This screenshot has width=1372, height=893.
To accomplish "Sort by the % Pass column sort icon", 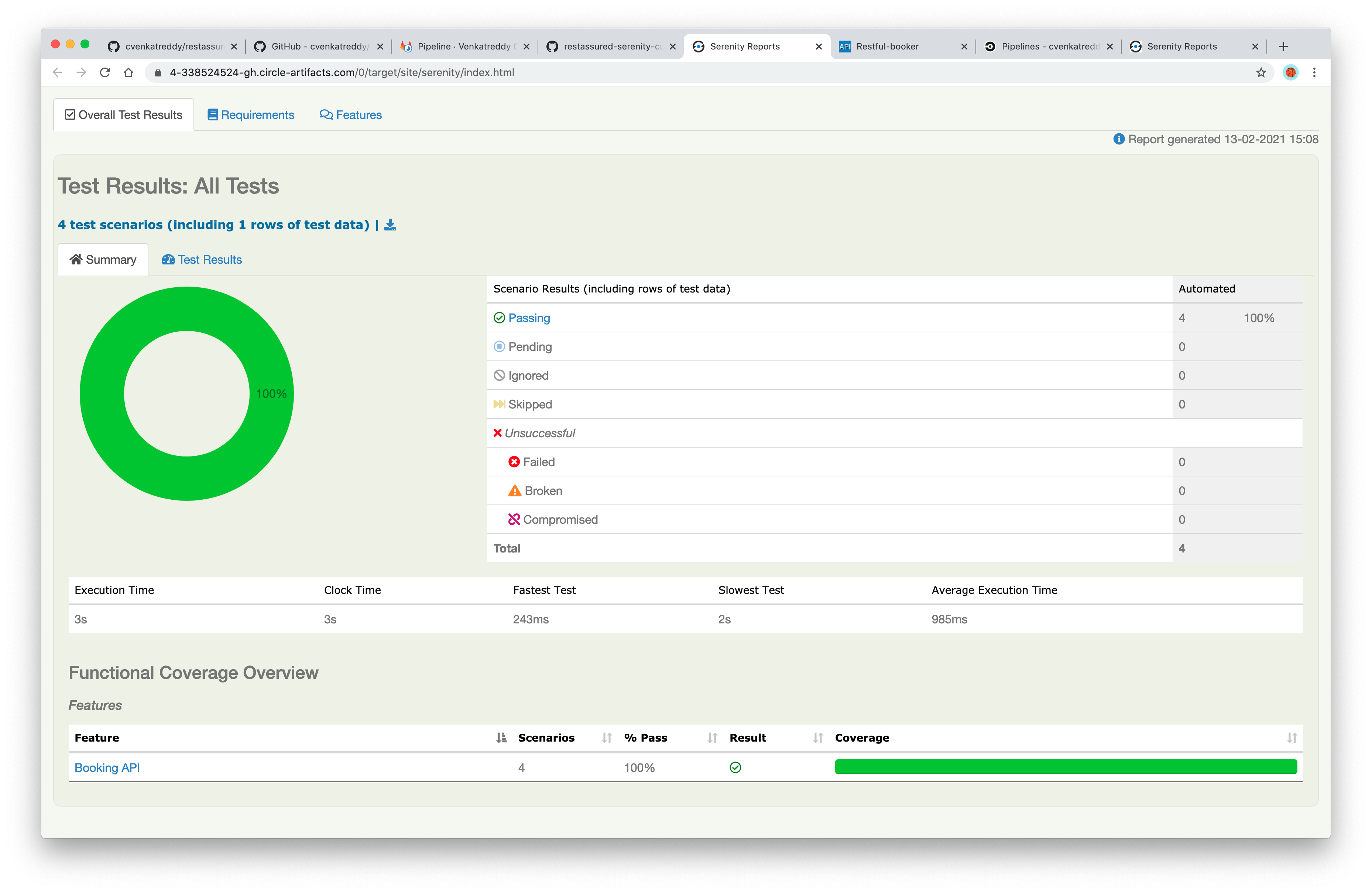I will point(713,738).
